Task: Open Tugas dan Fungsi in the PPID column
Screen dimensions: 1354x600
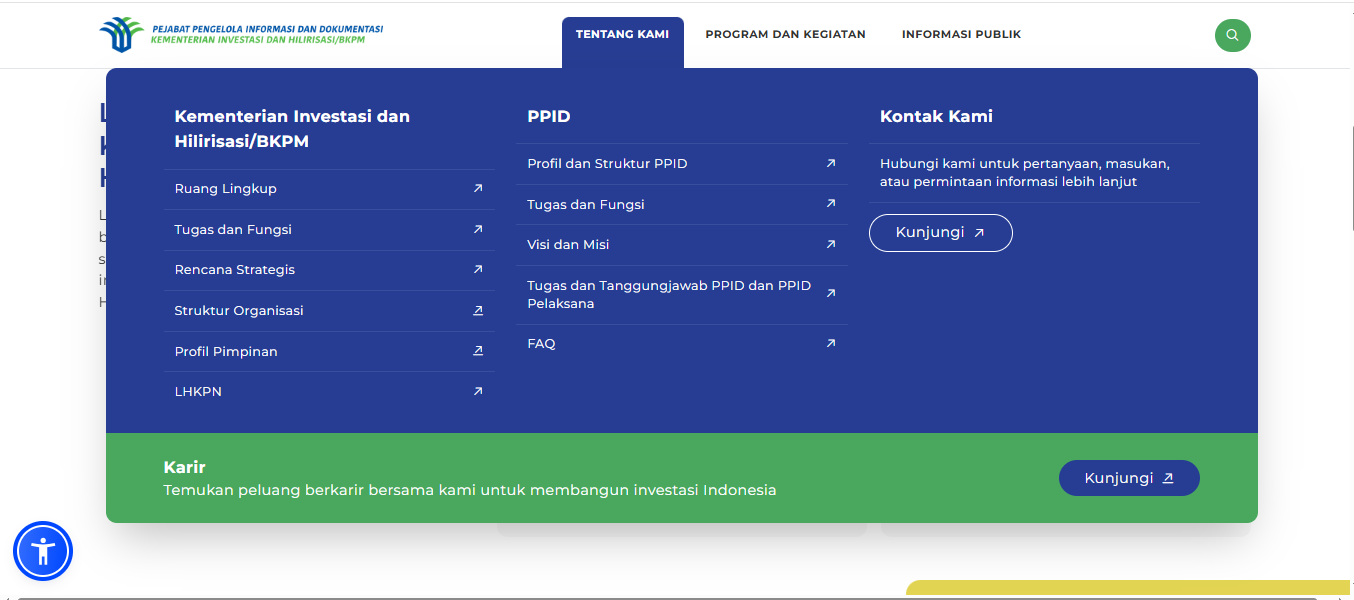Action: click(586, 203)
